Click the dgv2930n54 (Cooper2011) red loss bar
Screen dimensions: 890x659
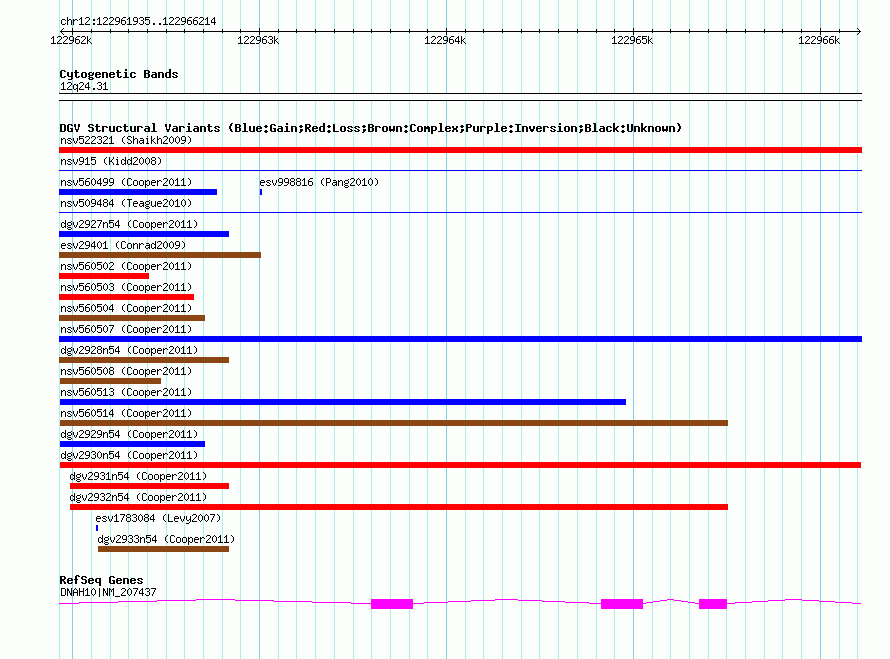[x=460, y=465]
